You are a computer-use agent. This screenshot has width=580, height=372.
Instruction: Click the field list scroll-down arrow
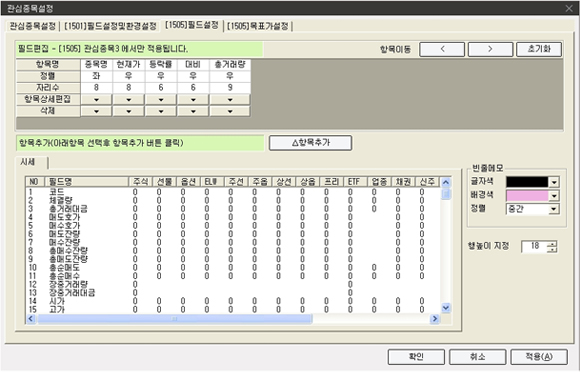click(x=446, y=308)
